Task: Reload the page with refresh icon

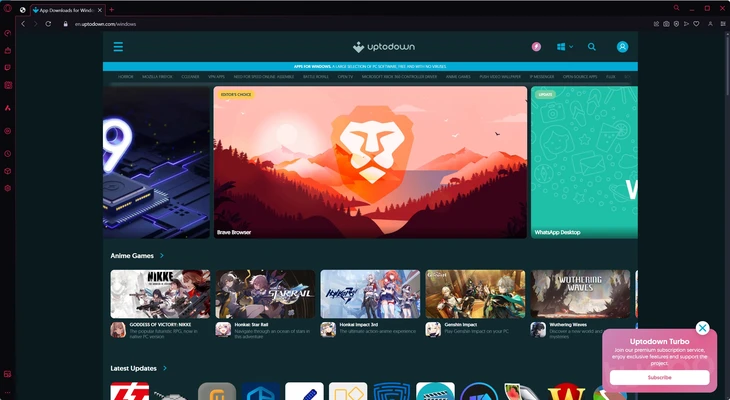Action: 48,24
